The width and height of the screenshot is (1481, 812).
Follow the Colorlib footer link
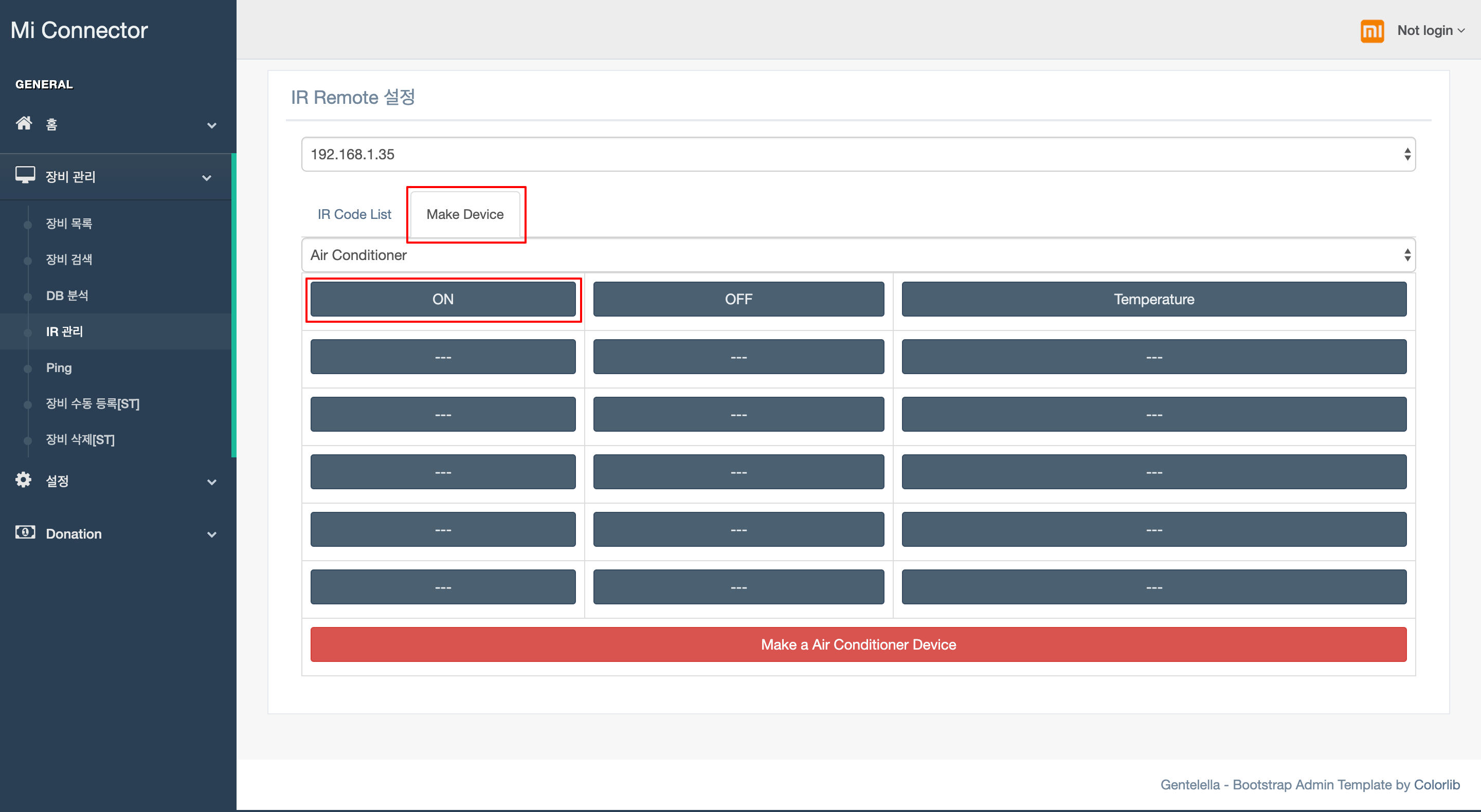pyautogui.click(x=1436, y=785)
